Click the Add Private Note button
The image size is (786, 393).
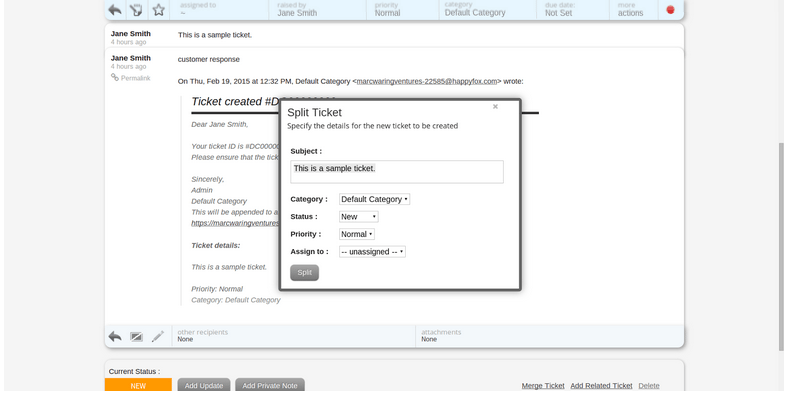click(x=270, y=385)
